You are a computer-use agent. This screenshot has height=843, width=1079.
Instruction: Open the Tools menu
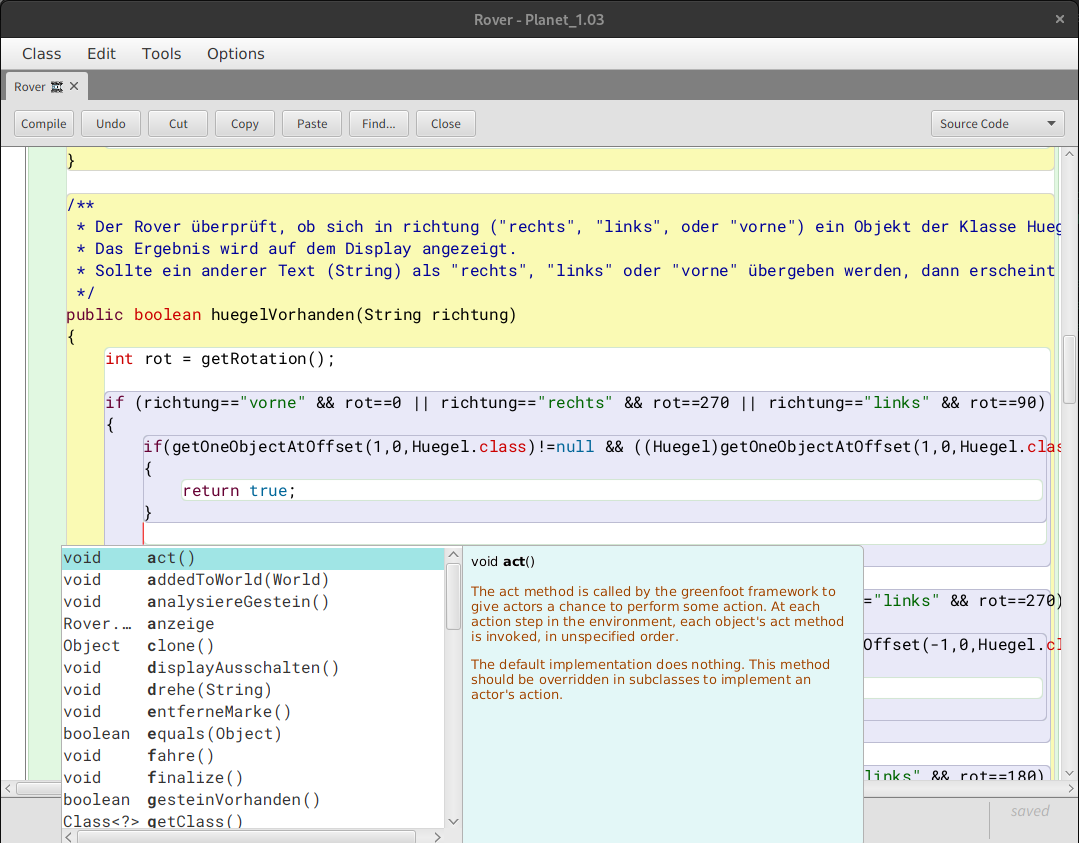pos(161,54)
